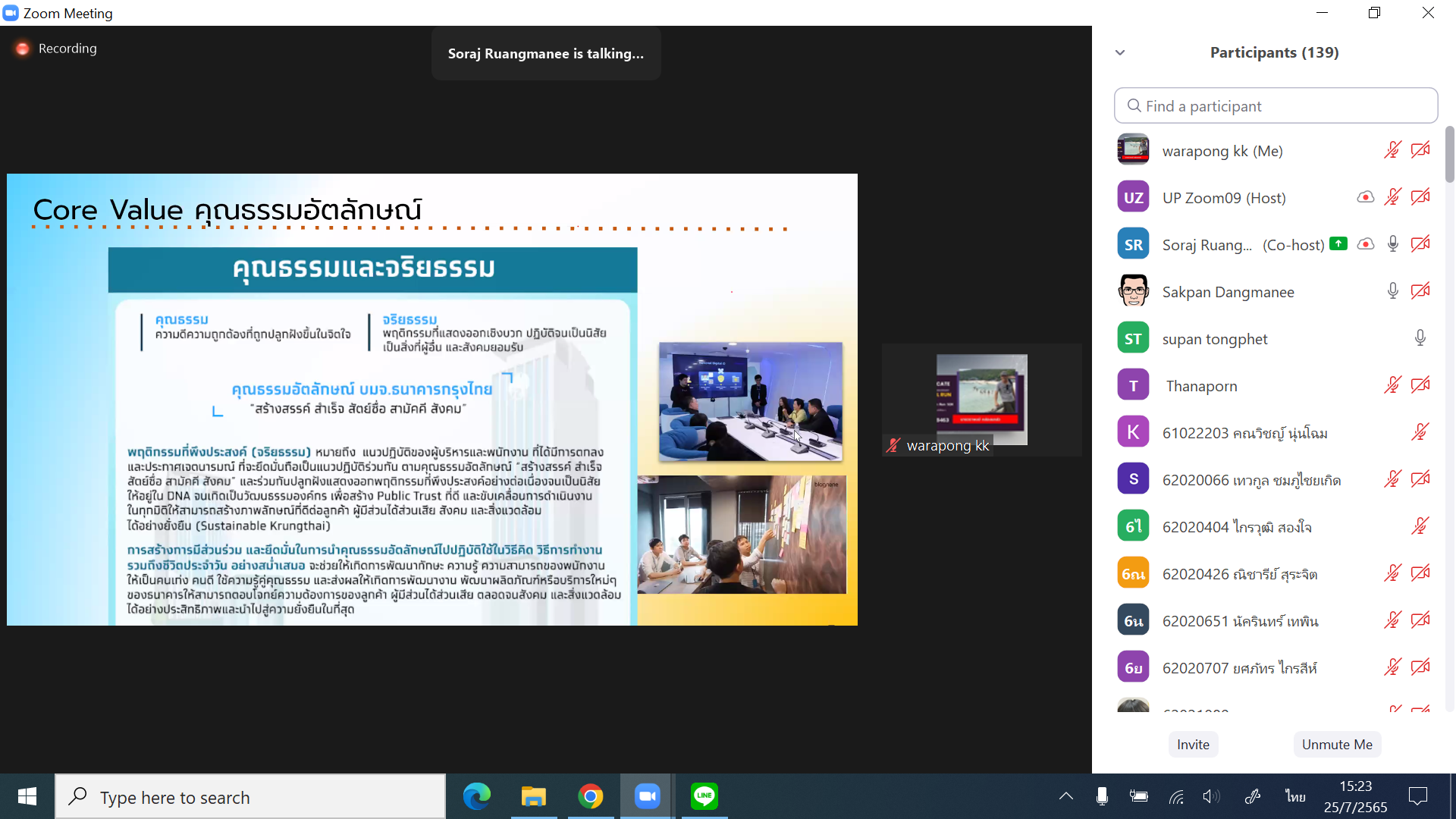The image size is (1456, 819).
Task: Click the taskbar search box
Action: (x=250, y=797)
